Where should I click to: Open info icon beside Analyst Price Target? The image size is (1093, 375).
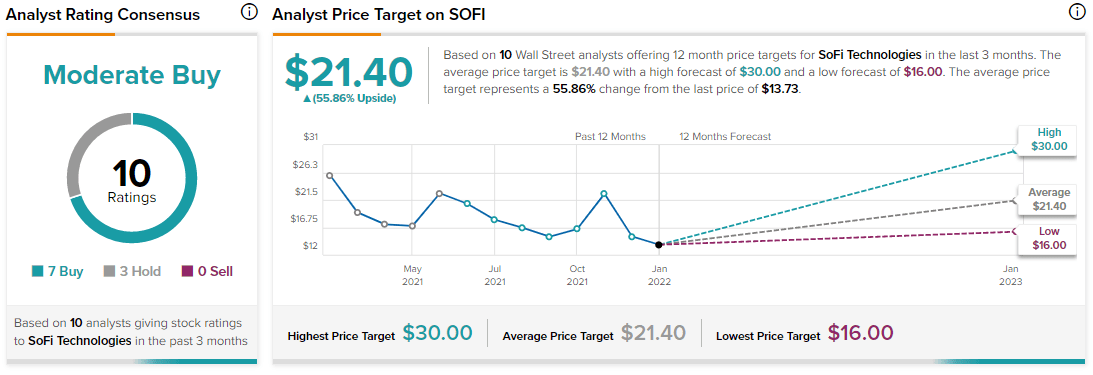(x=1076, y=13)
